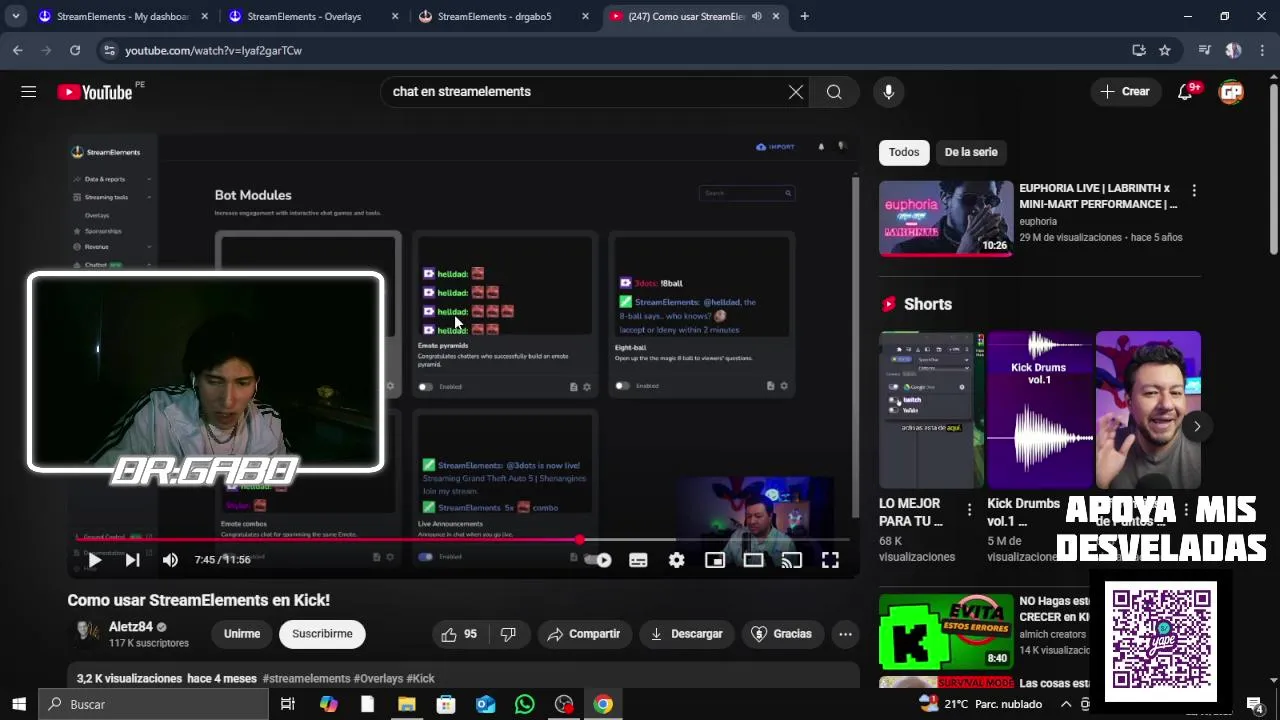
Task: Open the YouTube guide hamburger menu
Action: (x=28, y=92)
